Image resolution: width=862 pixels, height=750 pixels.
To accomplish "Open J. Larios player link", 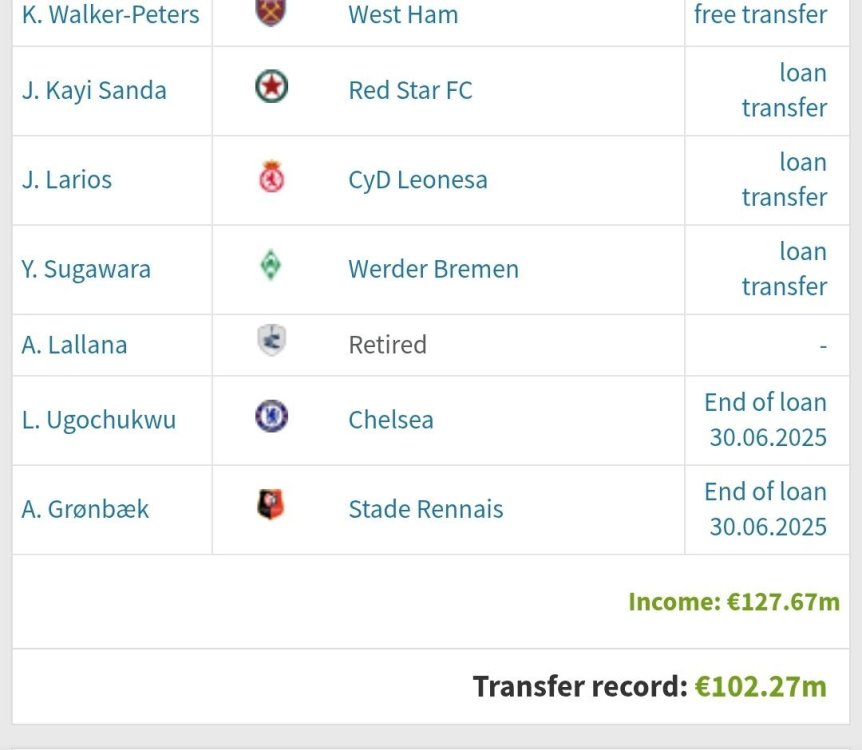I will (x=67, y=180).
